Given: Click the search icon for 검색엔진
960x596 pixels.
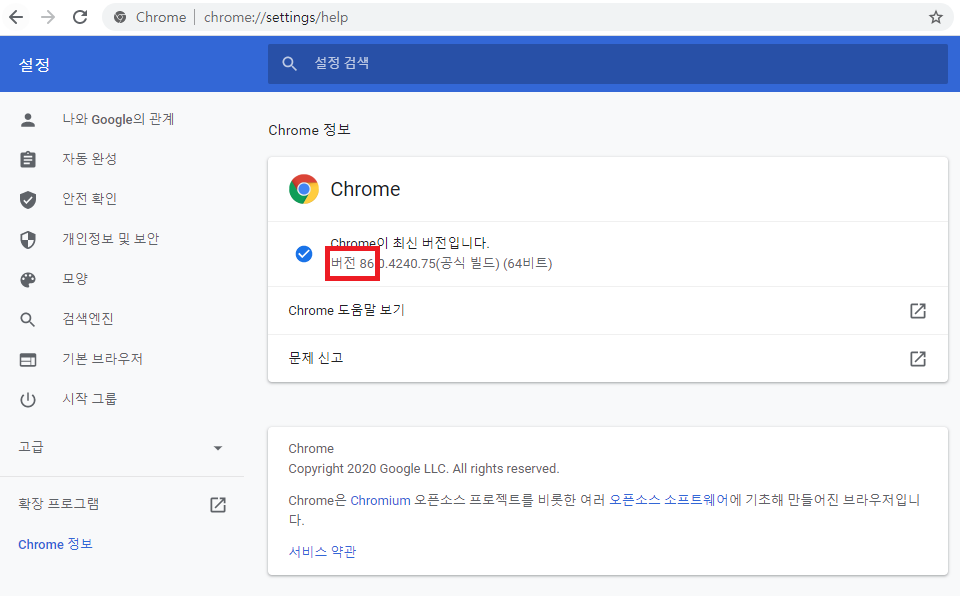Looking at the screenshot, I should [28, 319].
